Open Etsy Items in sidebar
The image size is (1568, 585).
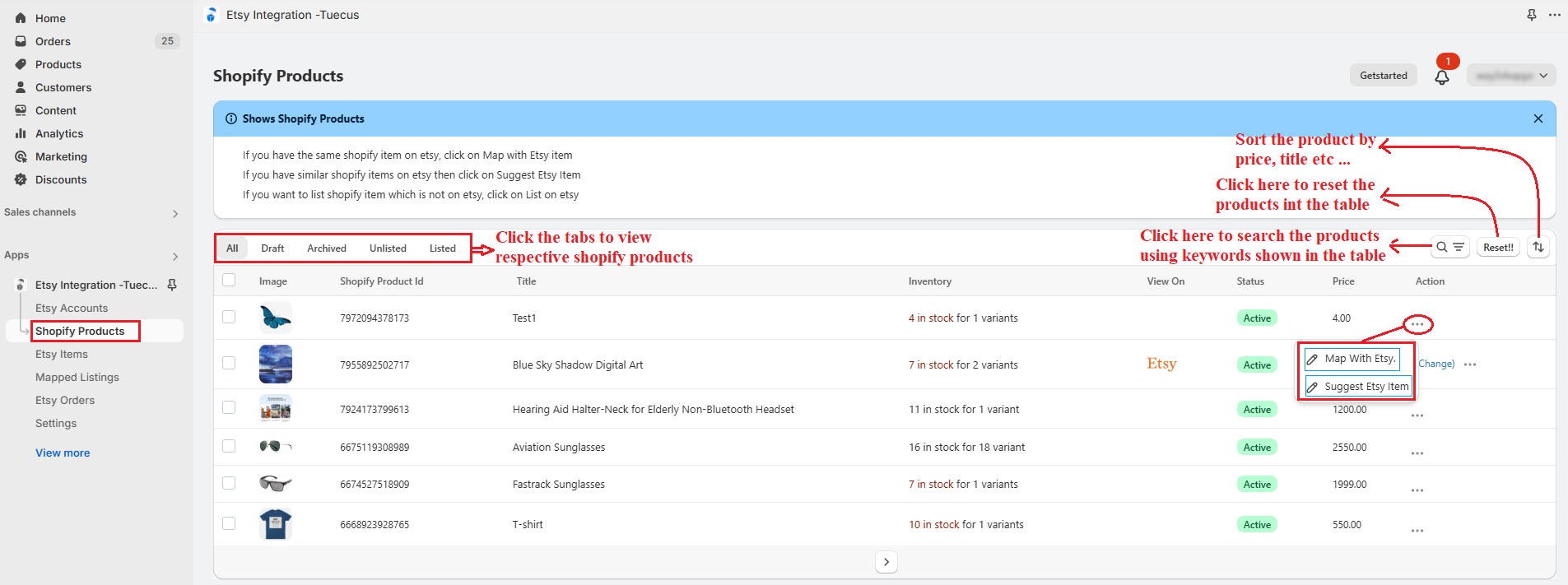click(x=62, y=354)
